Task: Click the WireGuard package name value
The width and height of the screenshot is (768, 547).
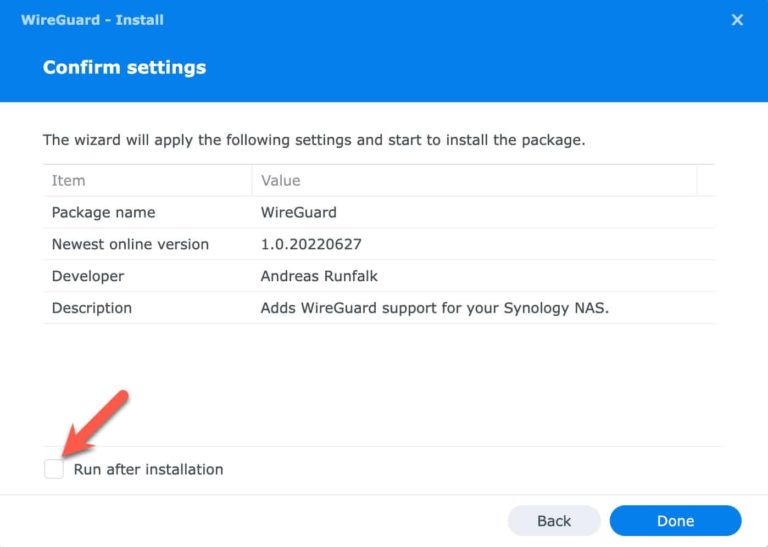Action: click(x=299, y=212)
